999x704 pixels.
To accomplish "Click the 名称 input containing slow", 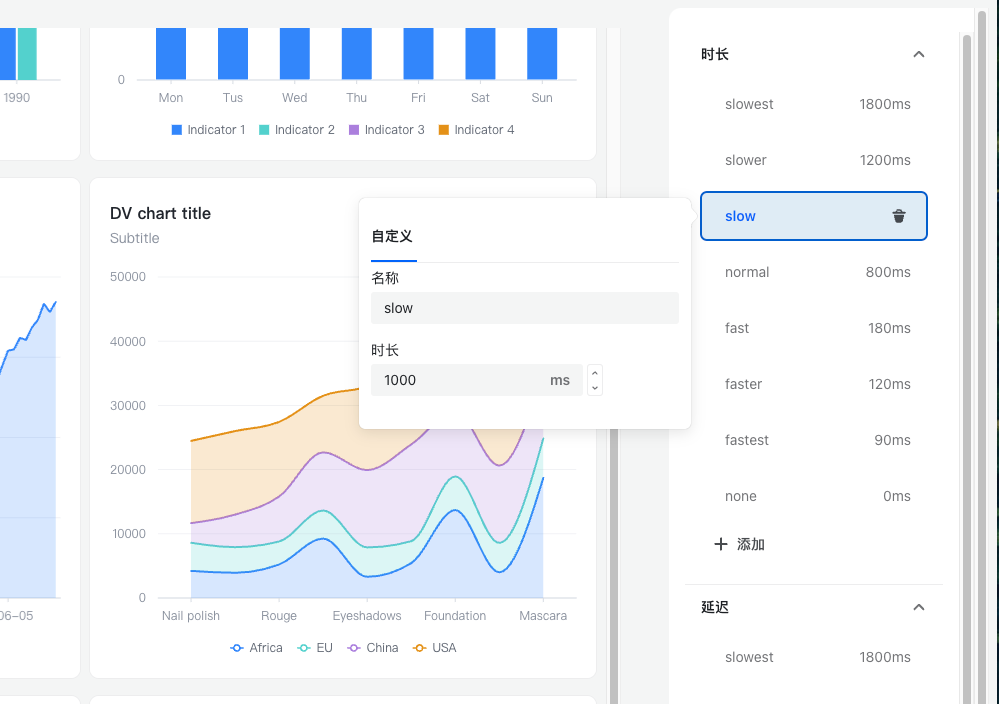I will tap(524, 308).
